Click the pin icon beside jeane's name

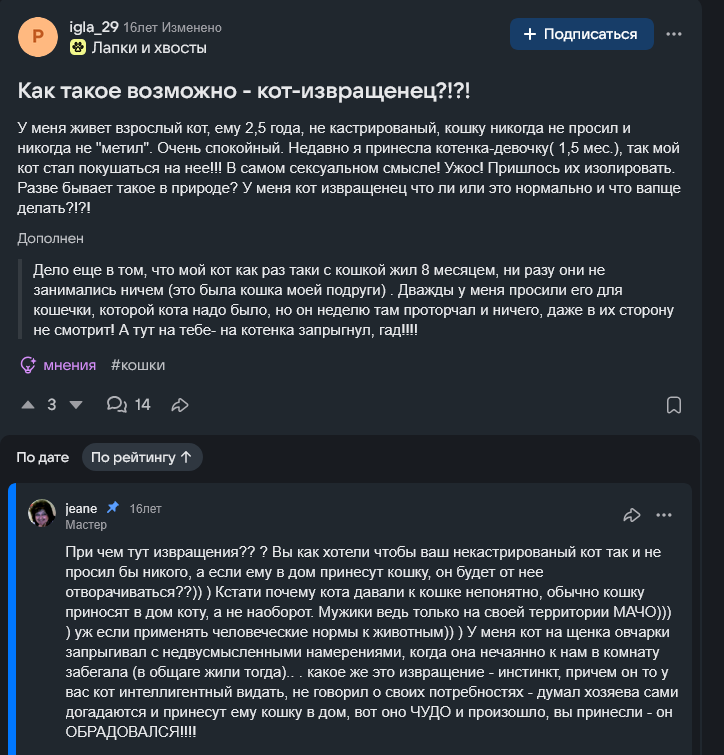pyautogui.click(x=113, y=507)
